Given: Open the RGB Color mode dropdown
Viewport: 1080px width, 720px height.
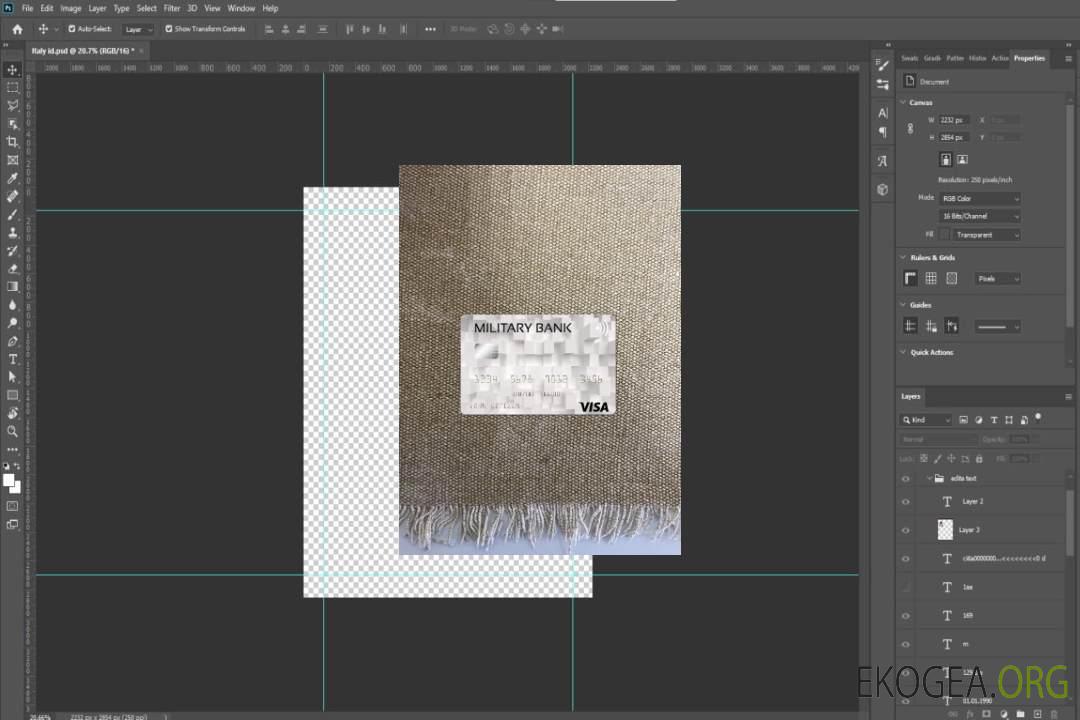Looking at the screenshot, I should coord(980,198).
